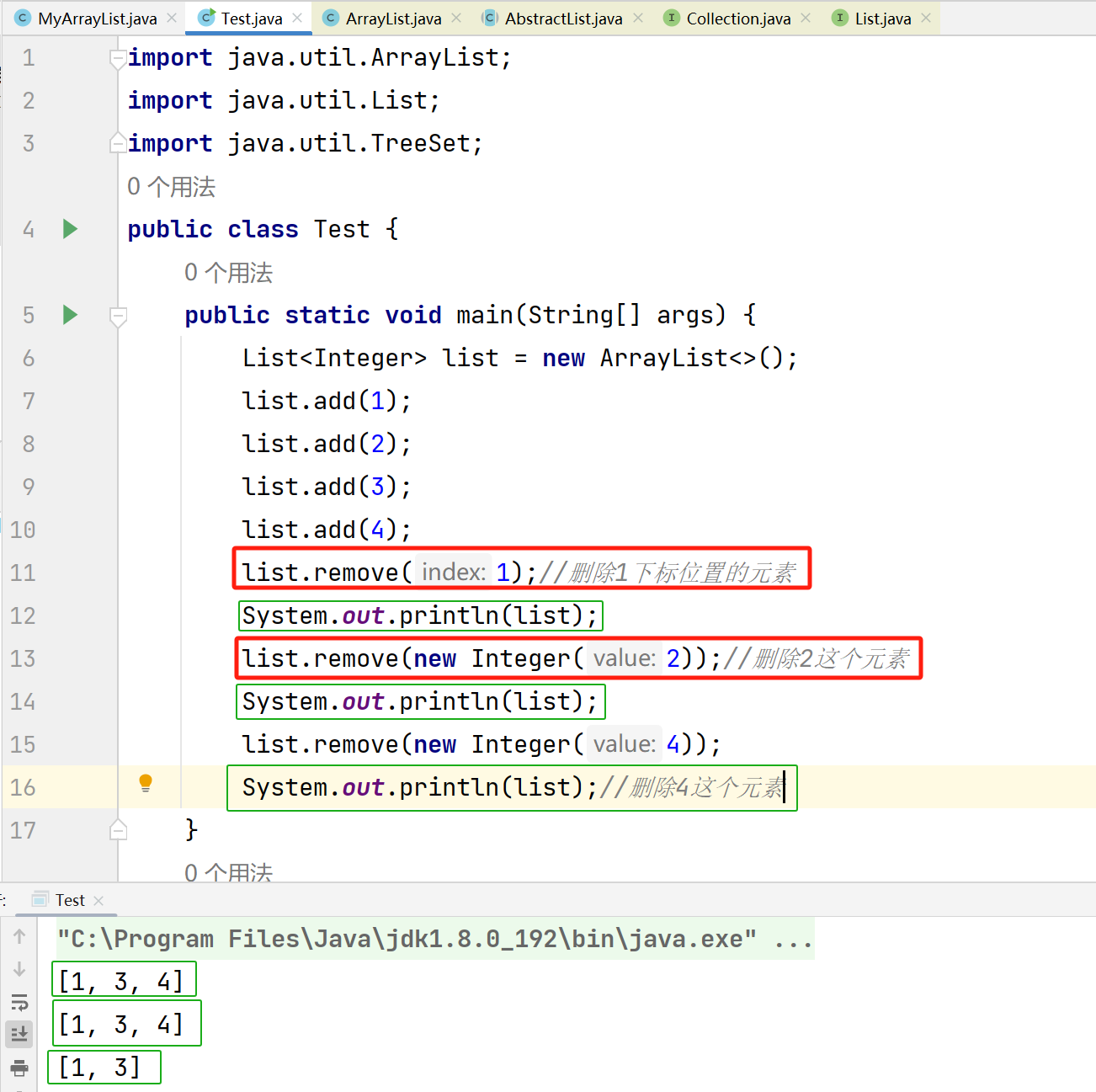Run main method from gutter arrow
The height and width of the screenshot is (1092, 1096).
click(70, 315)
